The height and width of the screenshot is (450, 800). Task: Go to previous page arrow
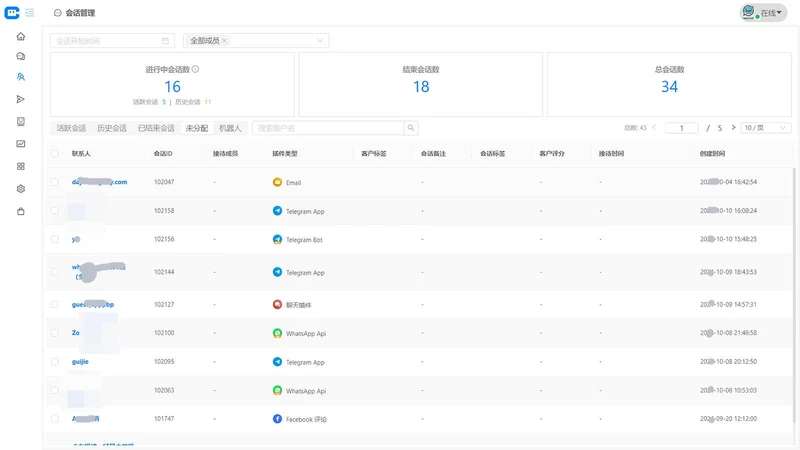[x=654, y=128]
